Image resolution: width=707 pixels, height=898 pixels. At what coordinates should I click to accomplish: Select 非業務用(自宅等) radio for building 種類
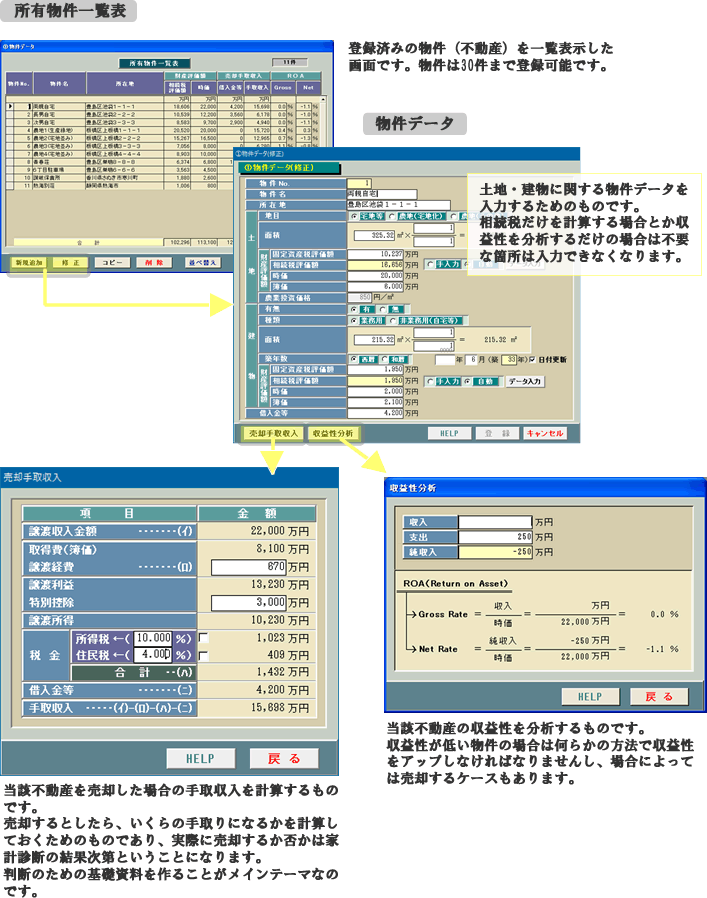point(392,321)
